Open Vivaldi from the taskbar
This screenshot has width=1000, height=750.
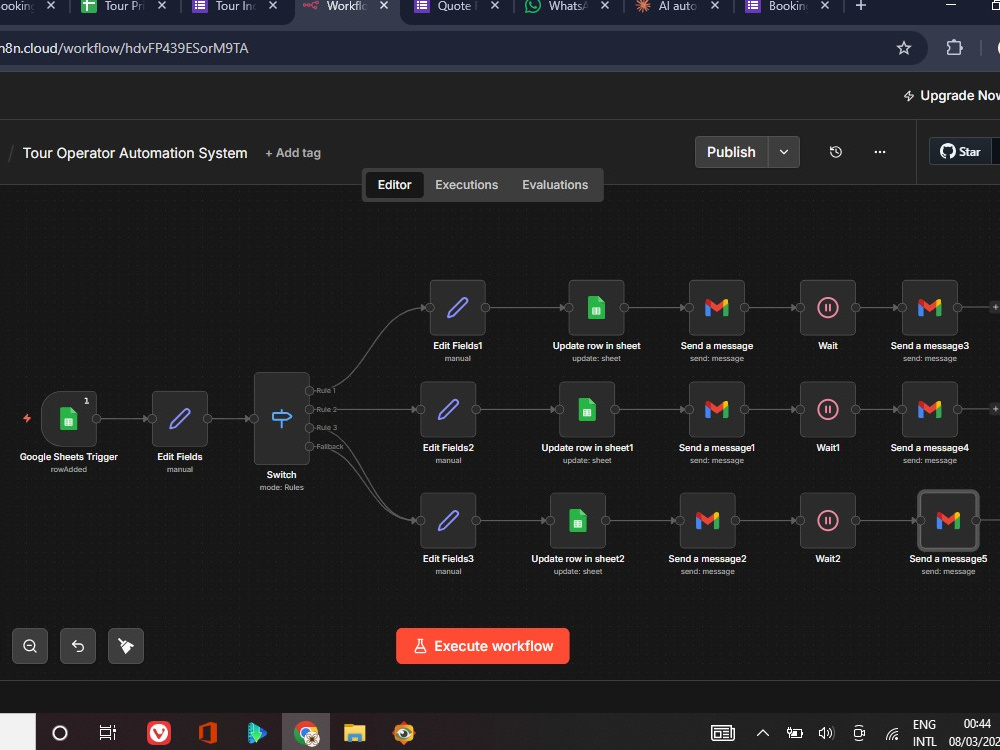pyautogui.click(x=159, y=733)
